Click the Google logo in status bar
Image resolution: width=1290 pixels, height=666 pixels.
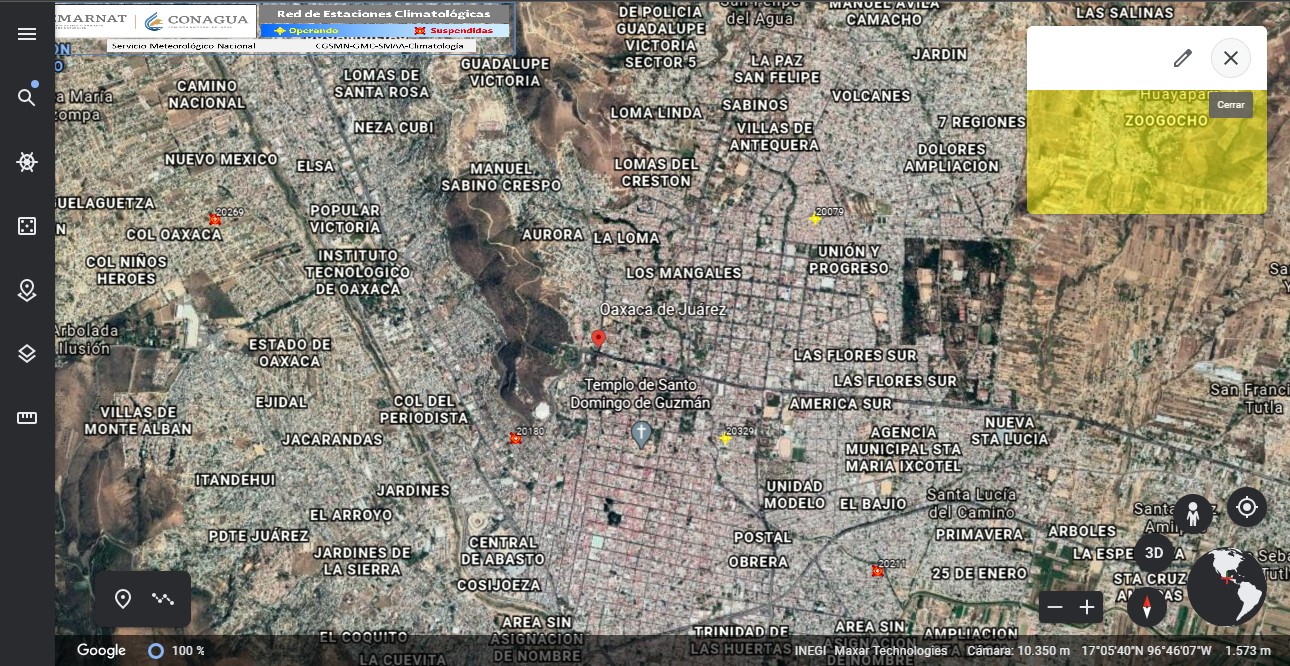pos(101,650)
